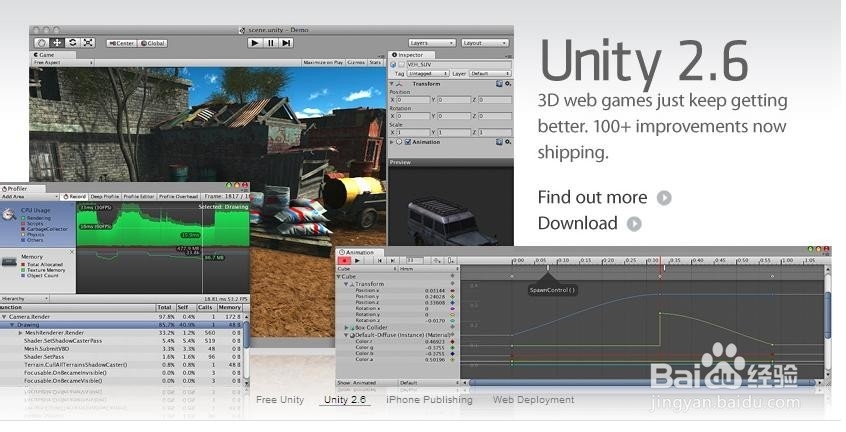The image size is (846, 432).
Task: Click the Animation window record button
Action: click(x=344, y=260)
